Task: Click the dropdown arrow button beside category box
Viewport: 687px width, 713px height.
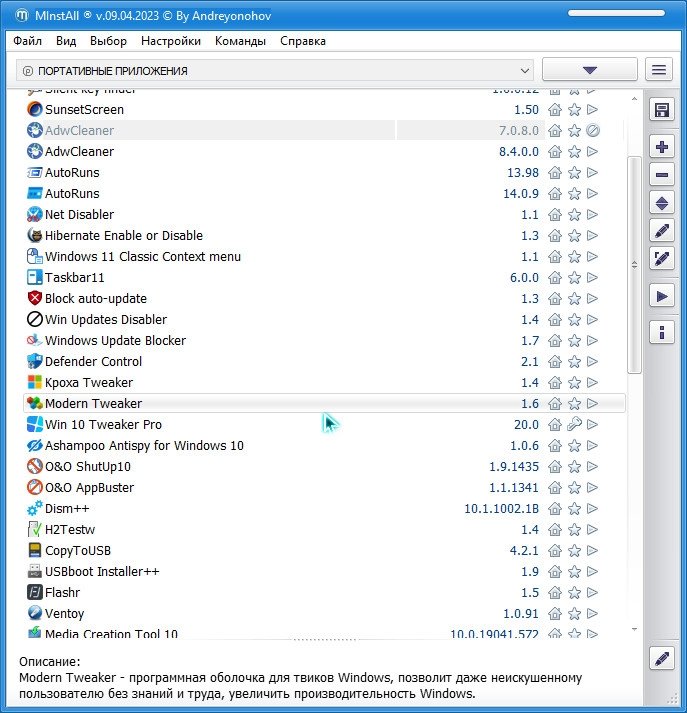Action: [589, 70]
